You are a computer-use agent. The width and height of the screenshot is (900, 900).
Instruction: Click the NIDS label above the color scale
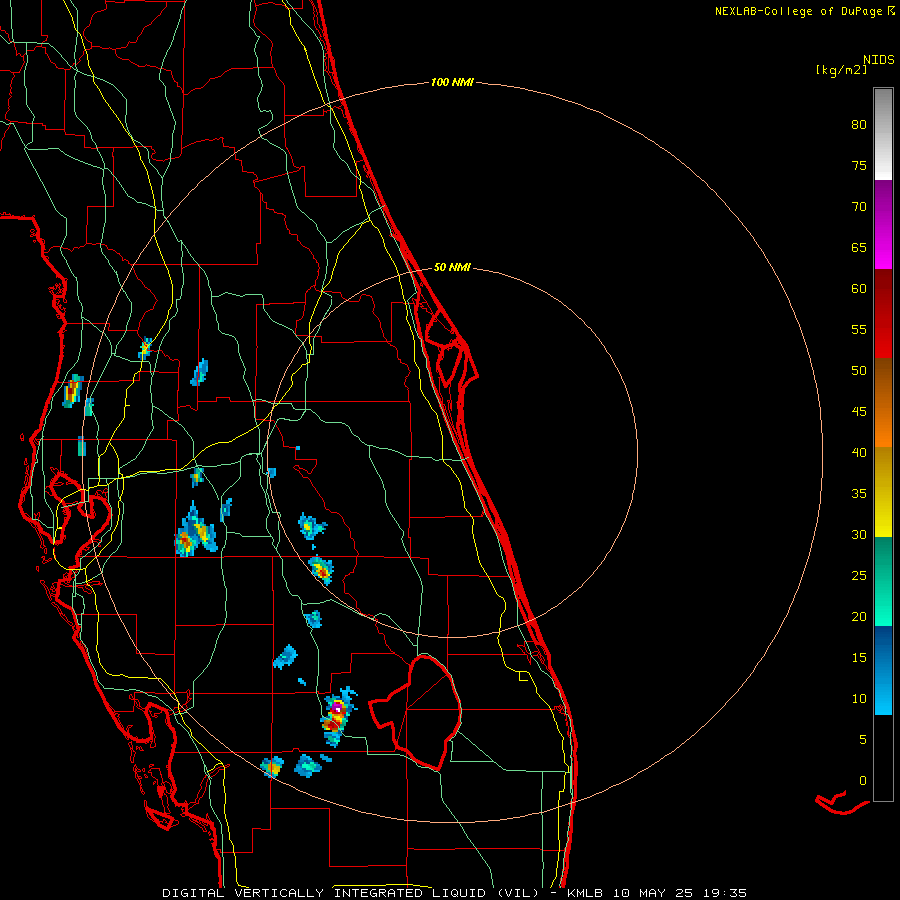tap(878, 60)
